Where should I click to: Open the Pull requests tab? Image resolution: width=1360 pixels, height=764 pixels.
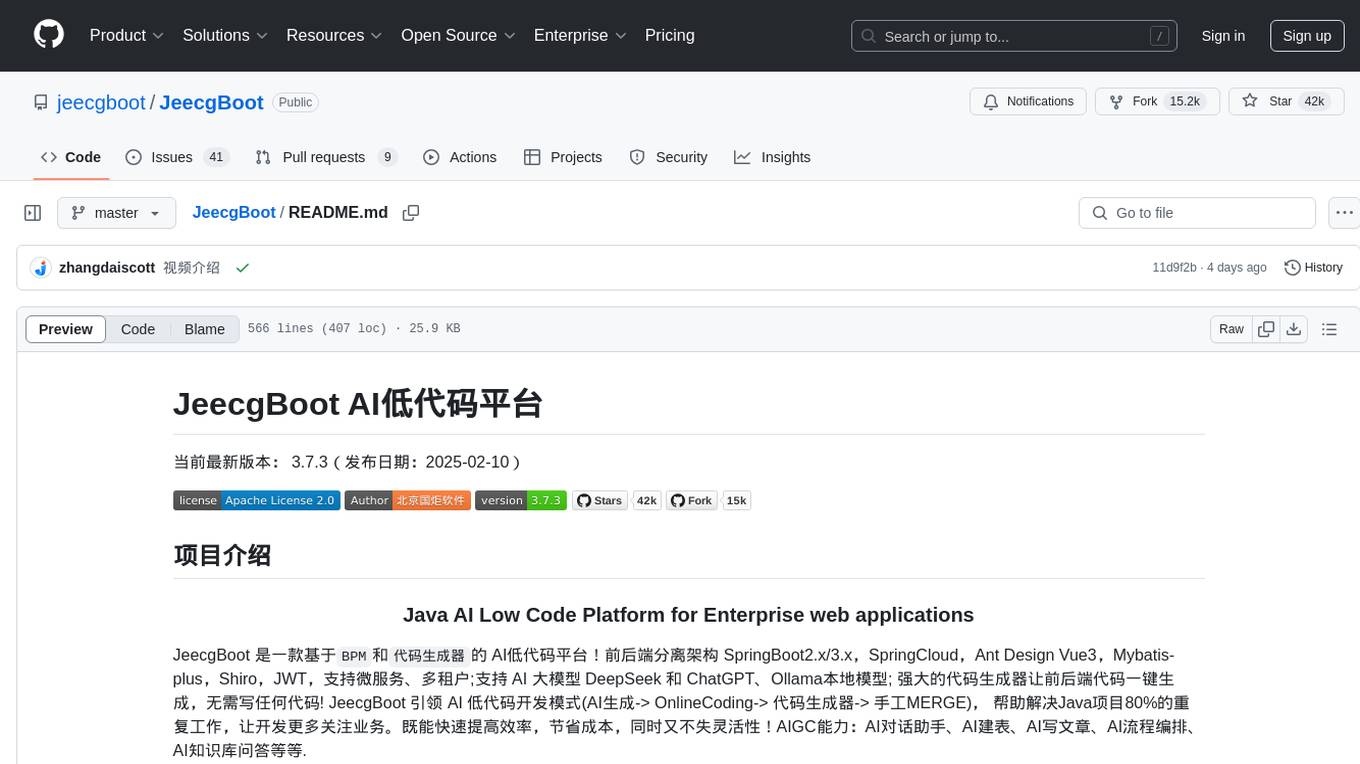(x=326, y=157)
